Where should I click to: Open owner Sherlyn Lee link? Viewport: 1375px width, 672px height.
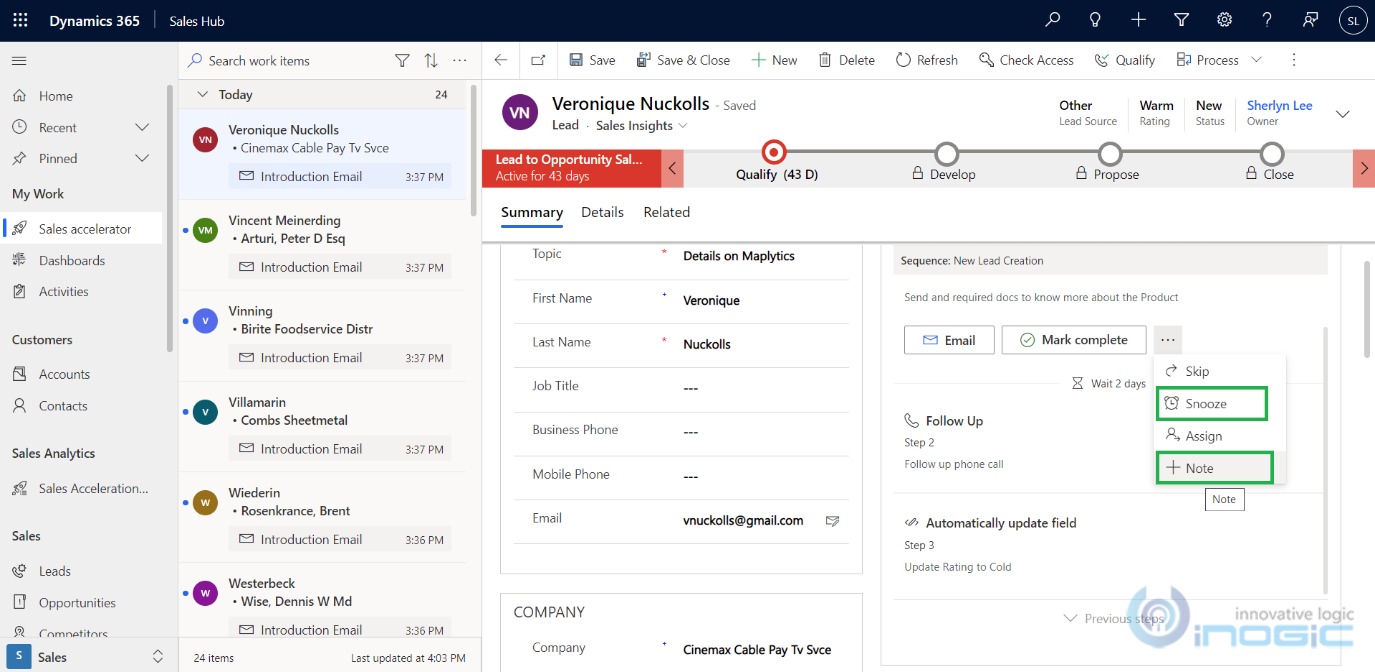[x=1280, y=105]
